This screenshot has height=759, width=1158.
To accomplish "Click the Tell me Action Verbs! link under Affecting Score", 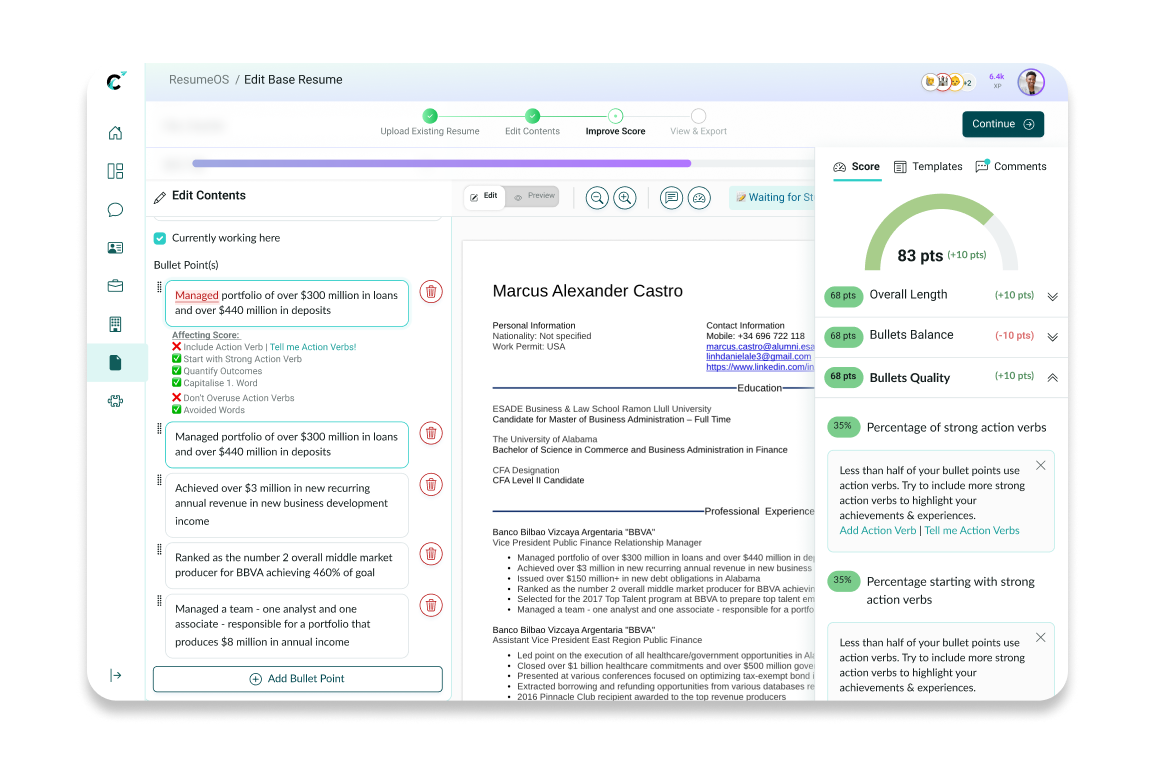I will 313,347.
